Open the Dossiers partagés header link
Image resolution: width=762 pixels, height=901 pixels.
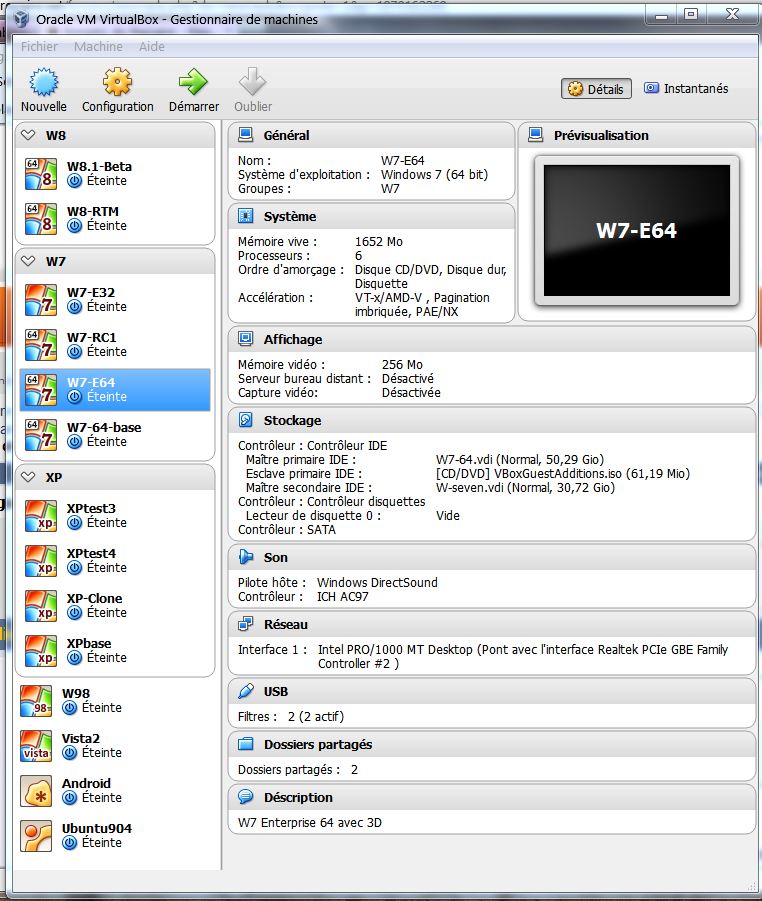point(318,745)
